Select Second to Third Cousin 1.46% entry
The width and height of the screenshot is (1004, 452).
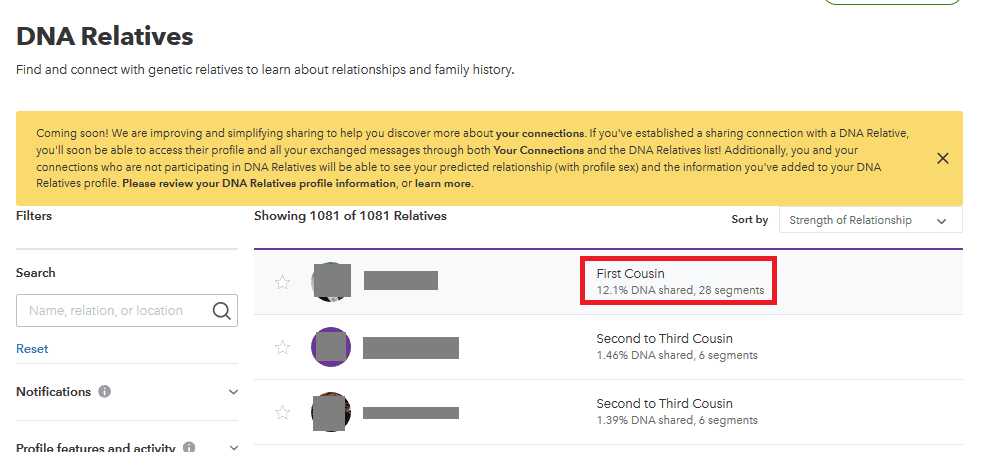pyautogui.click(x=608, y=347)
